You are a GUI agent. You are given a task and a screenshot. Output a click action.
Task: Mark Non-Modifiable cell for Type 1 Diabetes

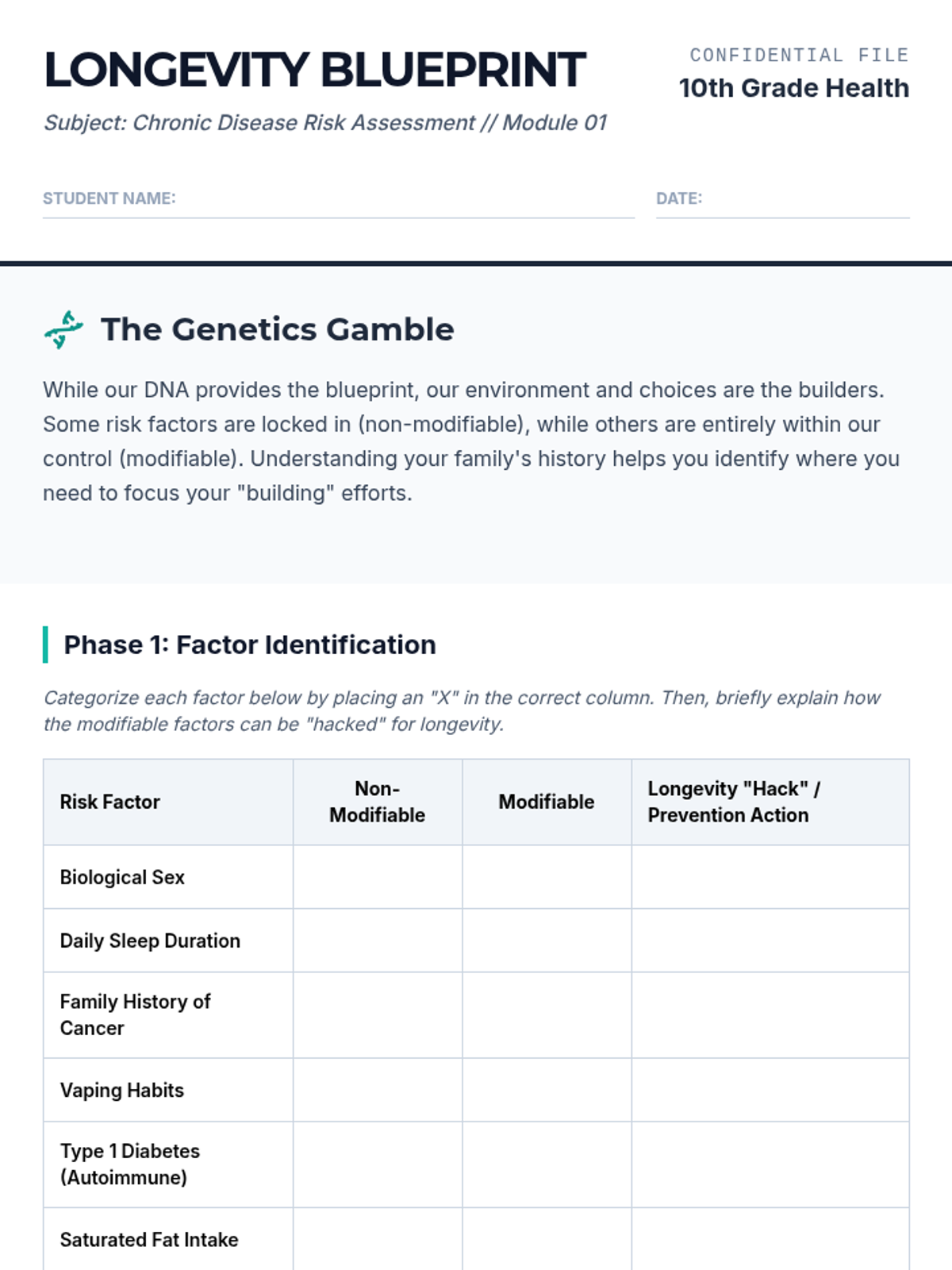coord(378,1164)
